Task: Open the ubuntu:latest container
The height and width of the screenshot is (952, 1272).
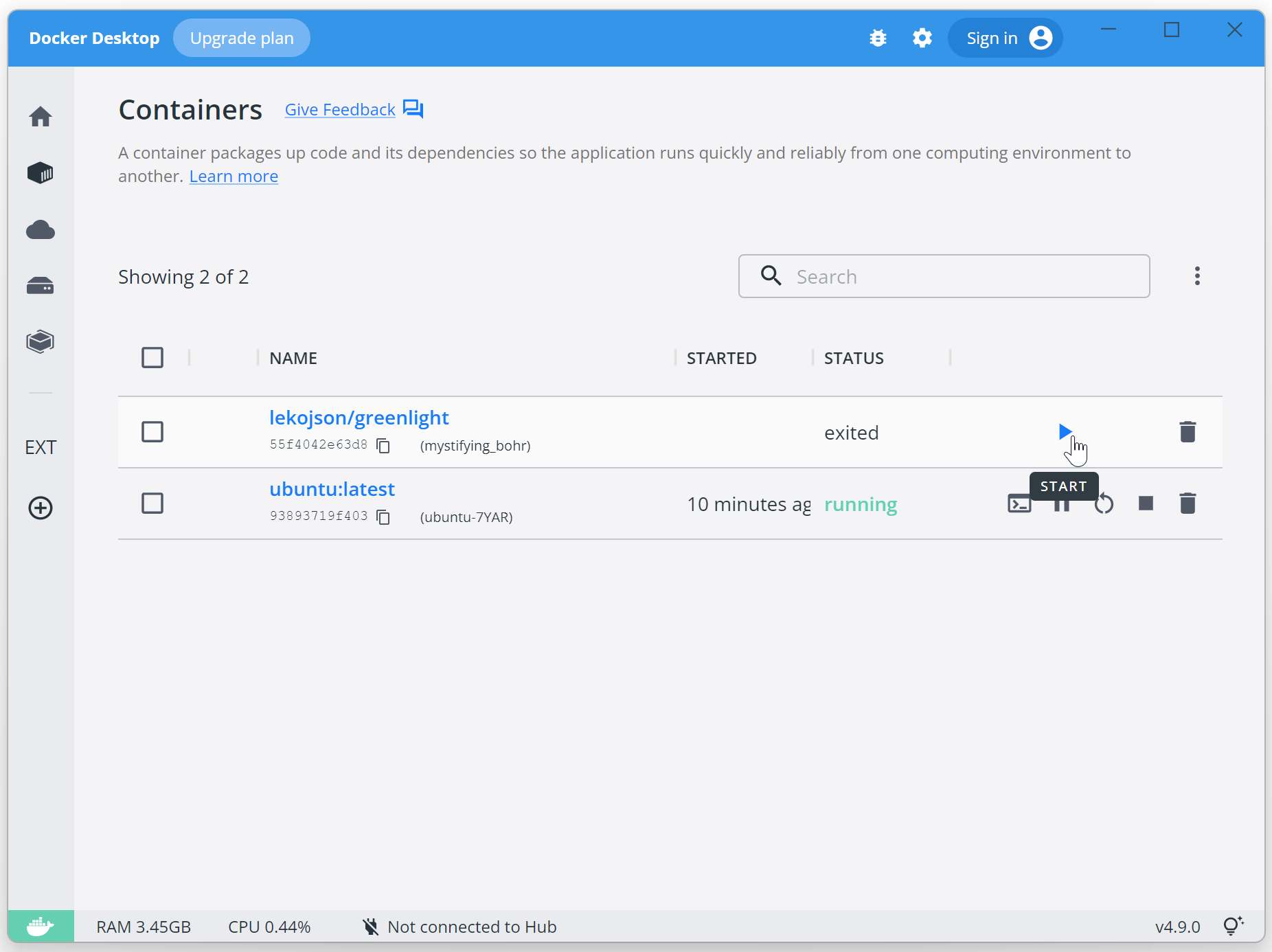Action: coord(332,489)
